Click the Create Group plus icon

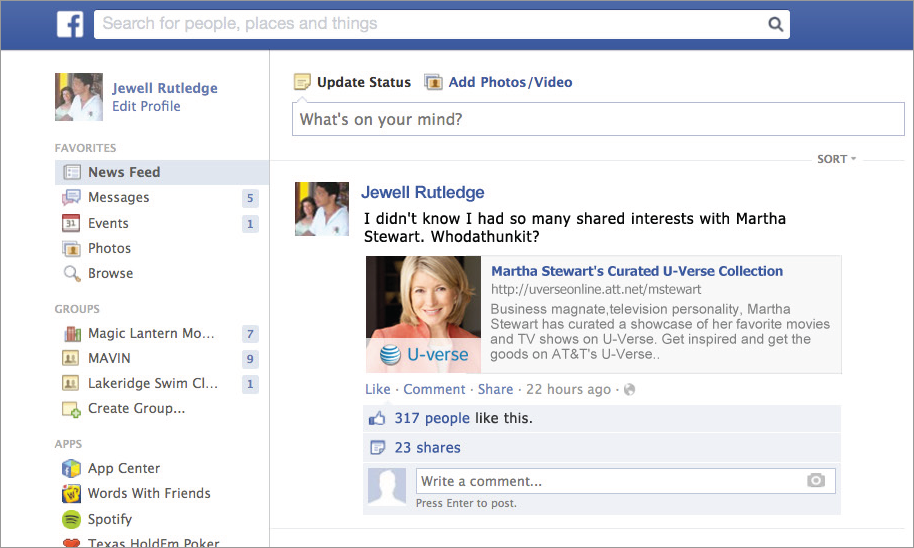coord(71,409)
